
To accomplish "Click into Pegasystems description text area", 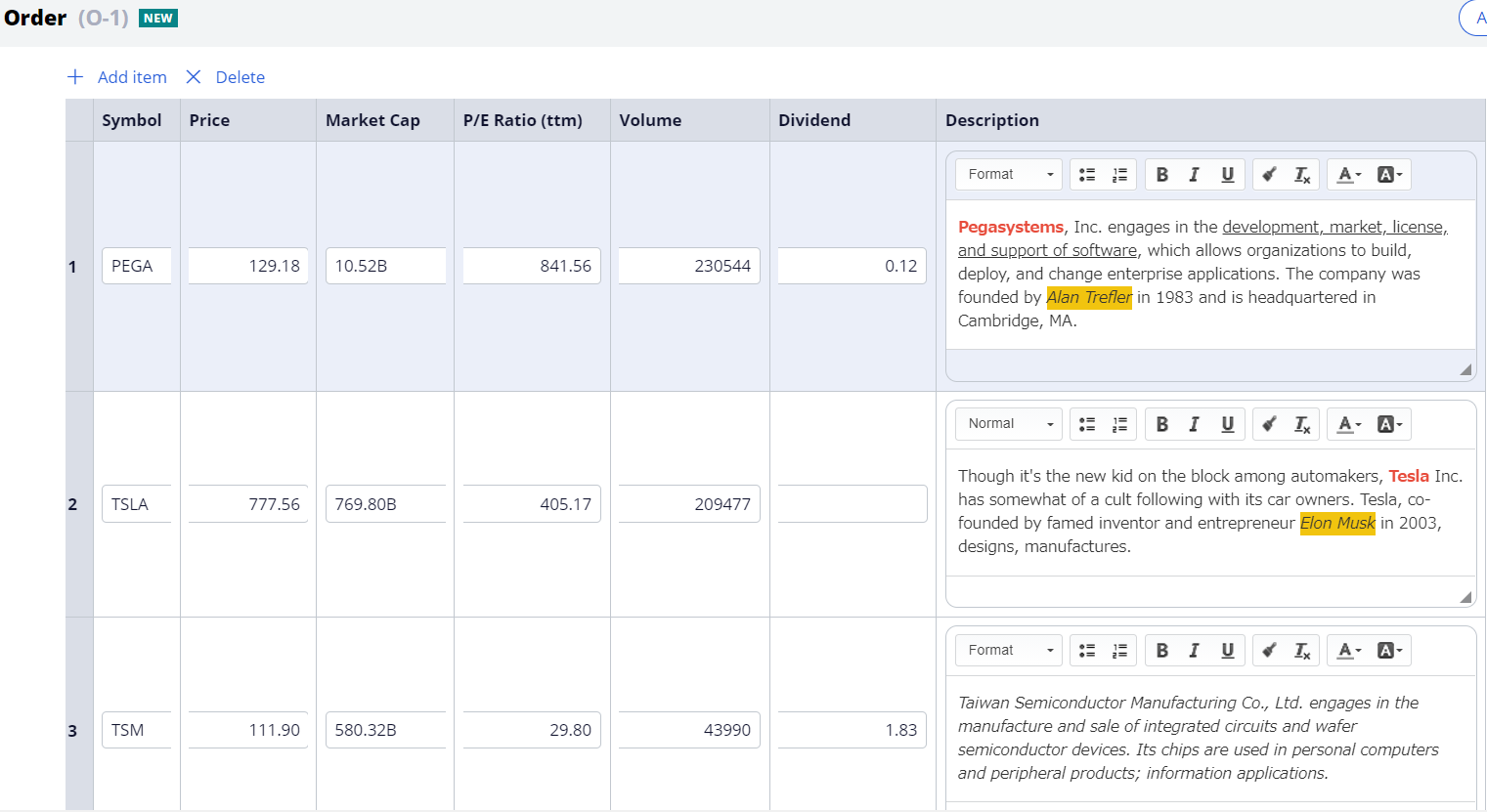I will tap(1210, 275).
